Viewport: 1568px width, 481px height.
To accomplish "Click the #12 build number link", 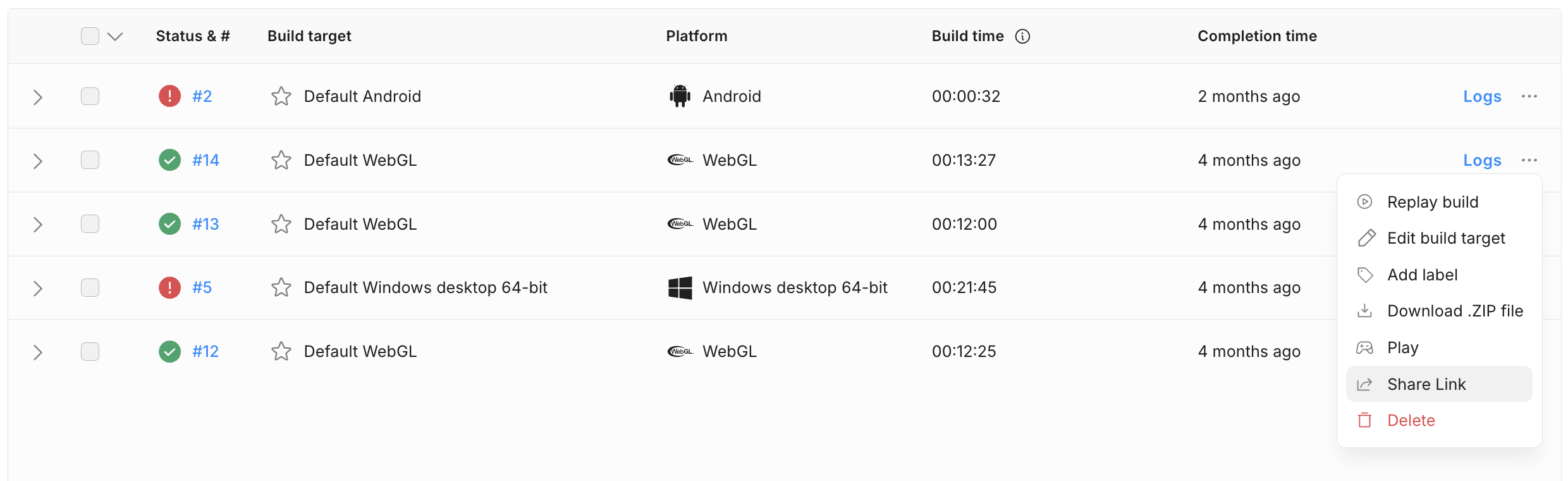I will pyautogui.click(x=205, y=351).
